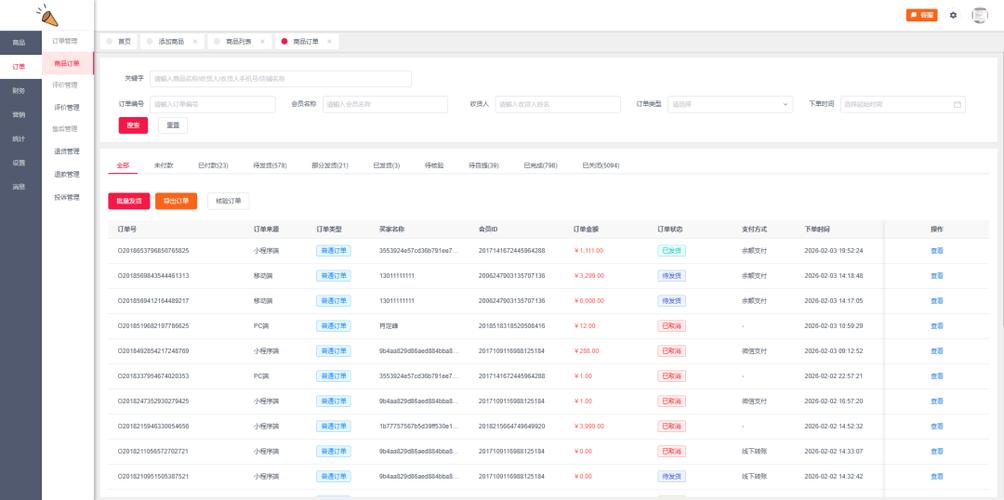Open the 下单时间 date picker field

903,104
